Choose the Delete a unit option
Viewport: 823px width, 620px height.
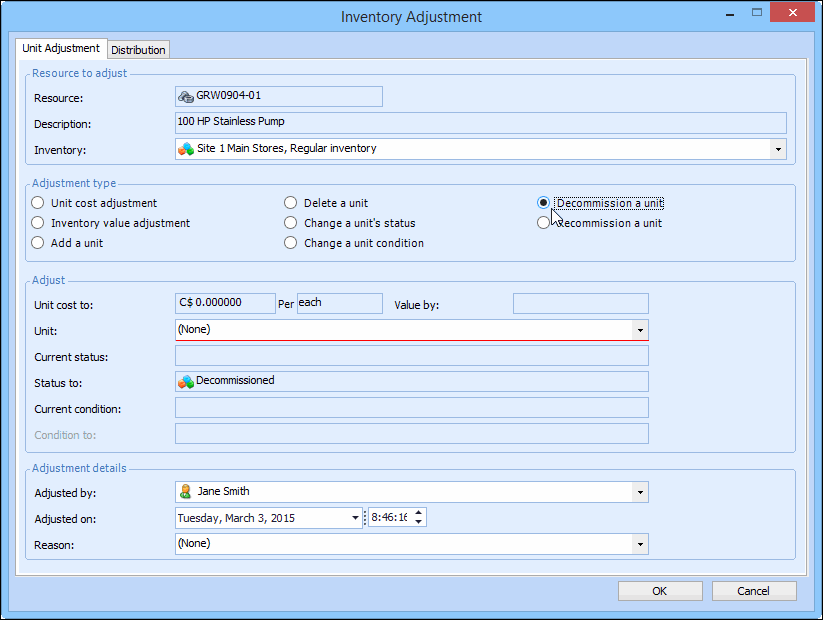click(291, 203)
